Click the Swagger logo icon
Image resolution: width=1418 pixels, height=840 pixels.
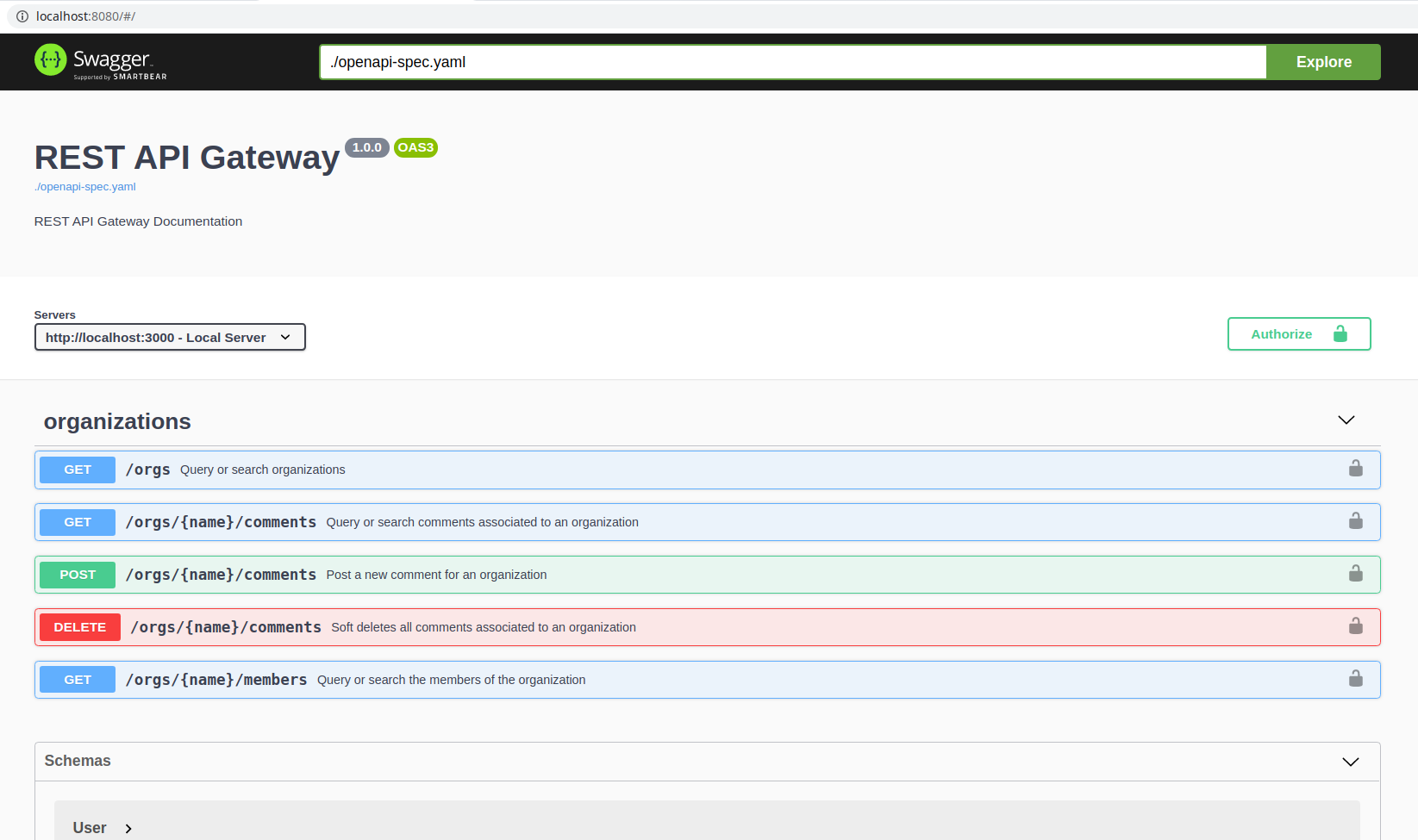pyautogui.click(x=50, y=59)
